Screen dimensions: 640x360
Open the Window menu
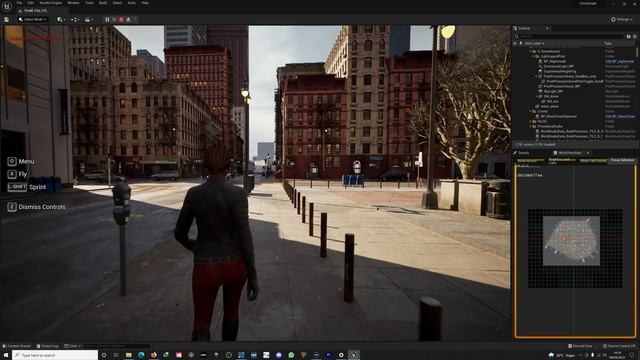[x=73, y=3]
